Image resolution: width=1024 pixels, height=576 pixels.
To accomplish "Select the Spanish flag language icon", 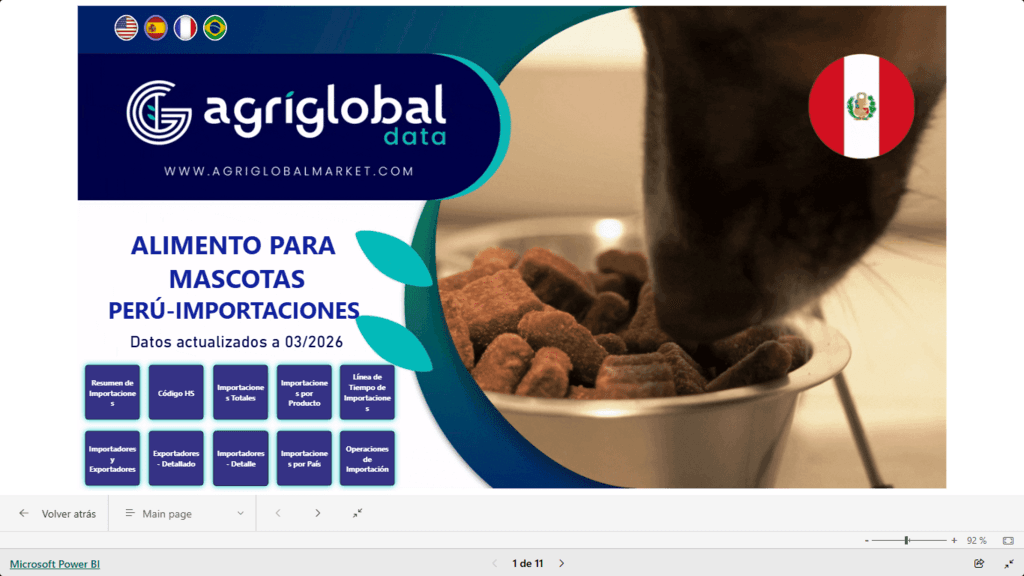I will coord(155,28).
